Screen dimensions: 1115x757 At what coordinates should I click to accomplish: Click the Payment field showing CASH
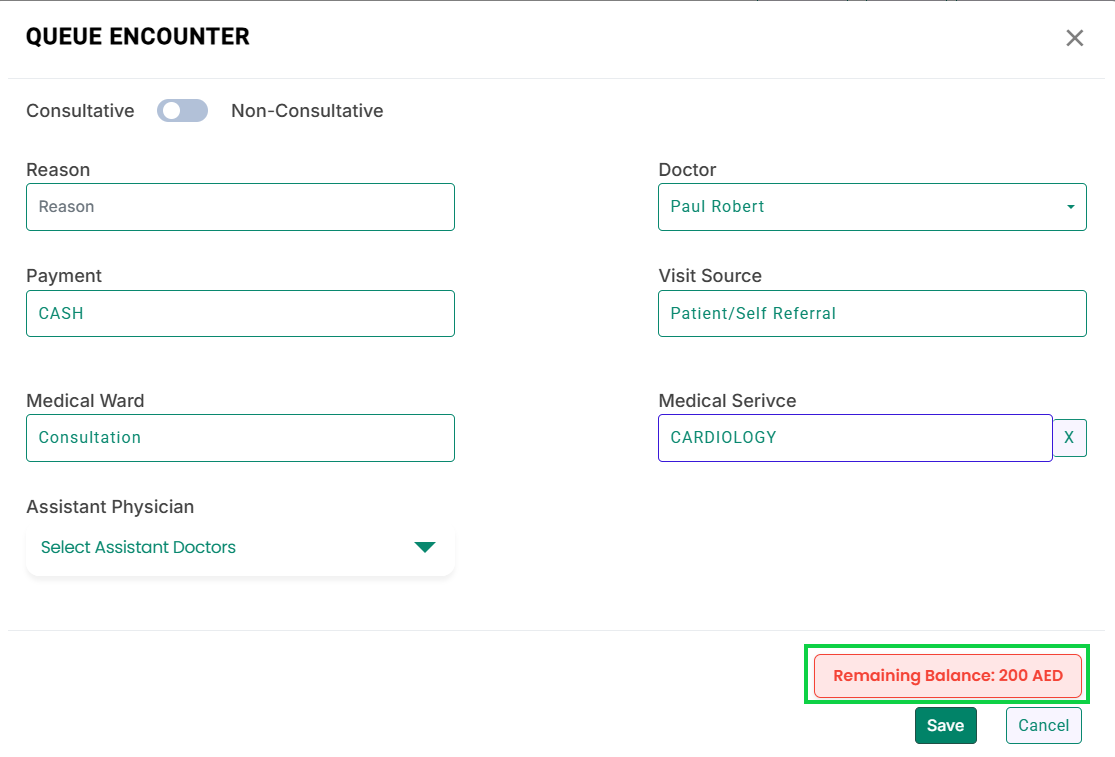pos(240,314)
